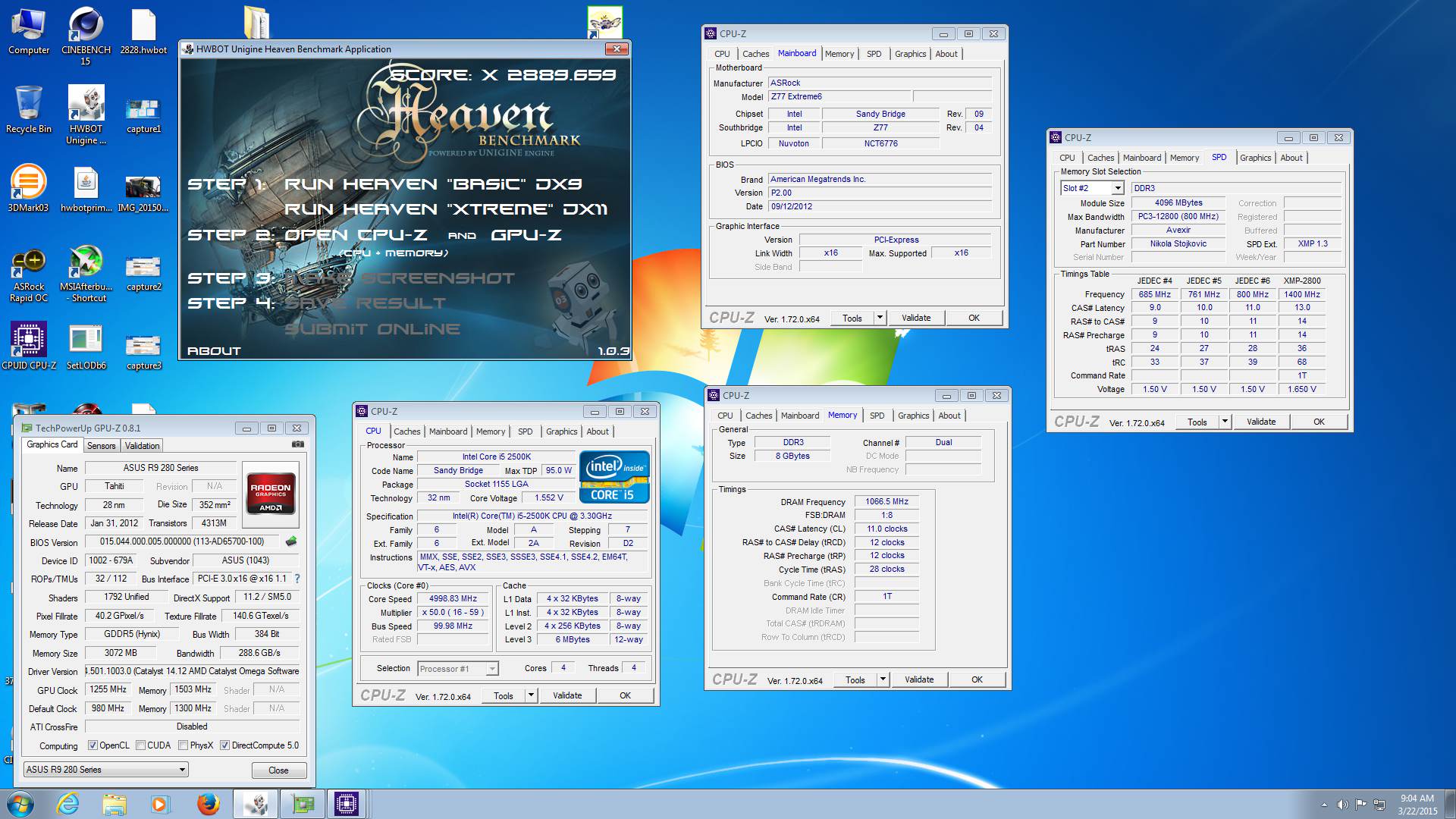The width and height of the screenshot is (1456, 819).
Task: Open Windows Media Player from the taskbar
Action: (160, 804)
